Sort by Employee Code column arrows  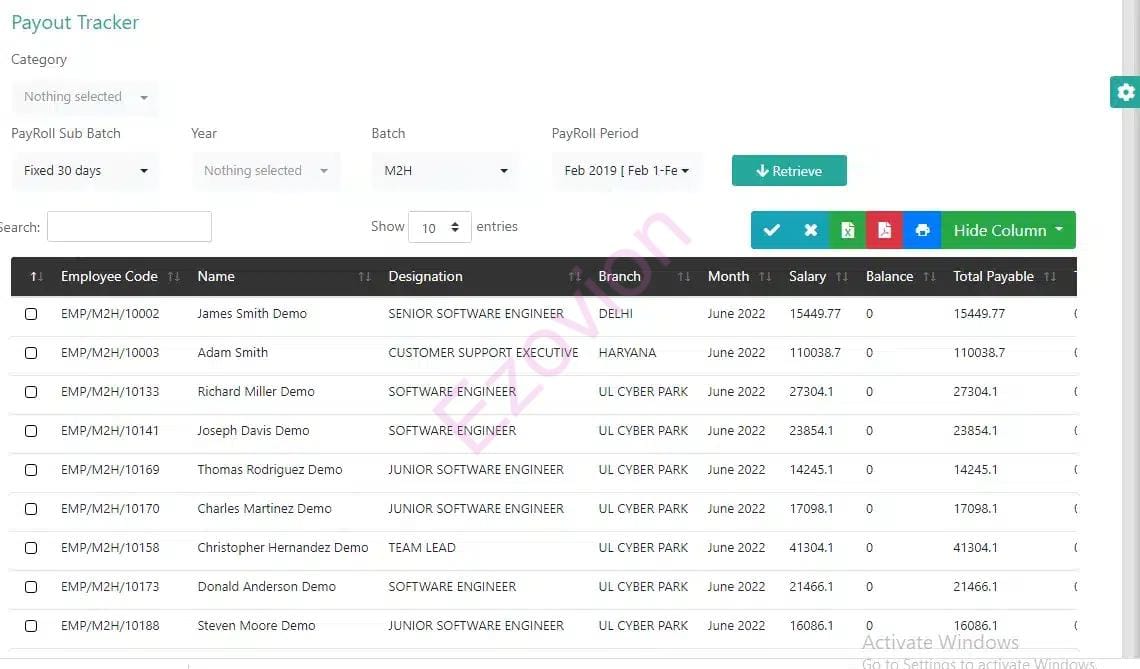(x=174, y=277)
